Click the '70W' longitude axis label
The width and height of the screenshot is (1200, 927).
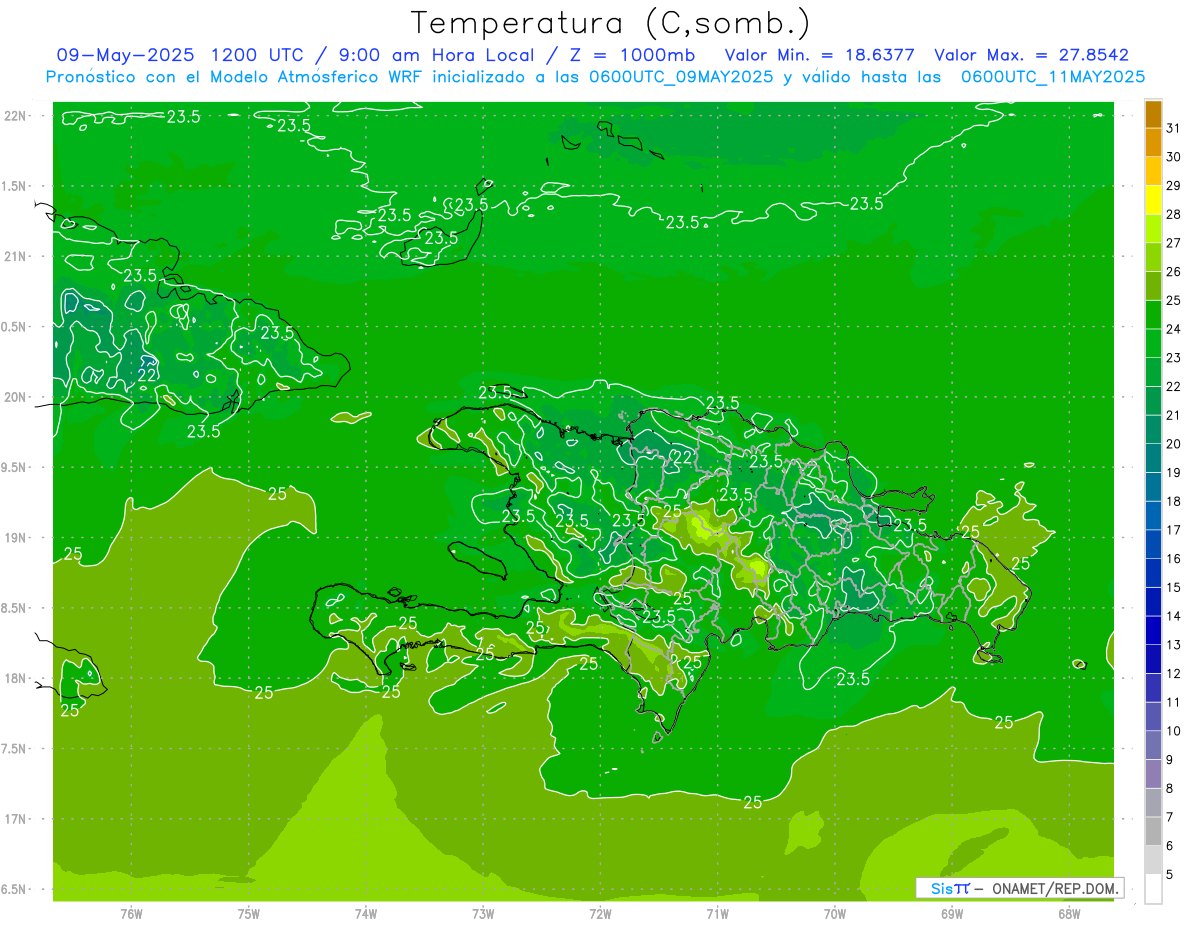click(x=835, y=914)
